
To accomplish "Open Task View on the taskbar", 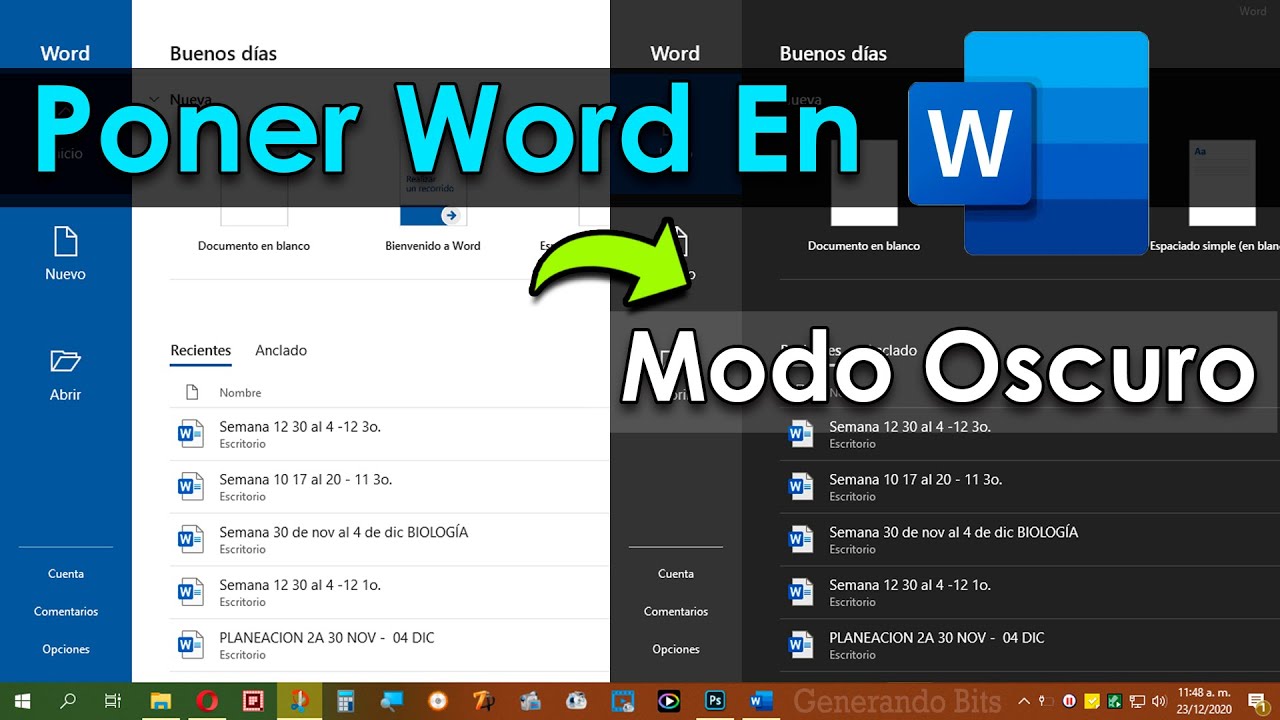I will 113,701.
